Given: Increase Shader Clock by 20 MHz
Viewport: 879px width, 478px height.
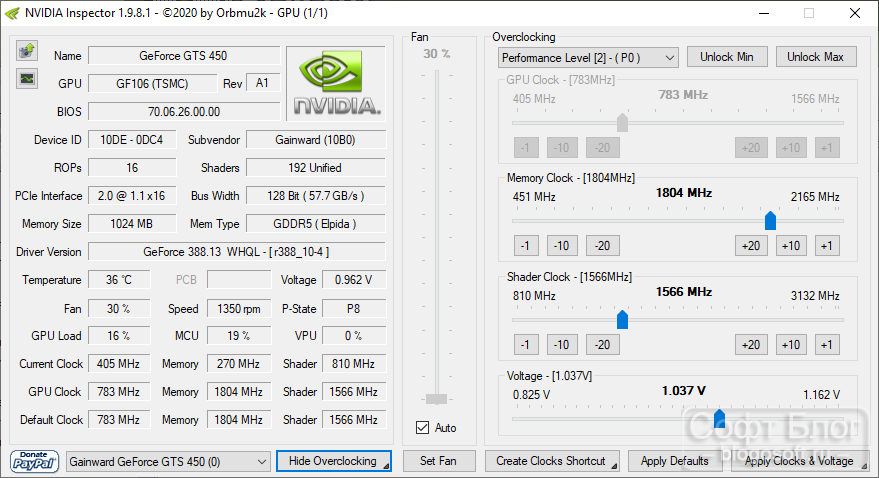Looking at the screenshot, I should [x=751, y=345].
